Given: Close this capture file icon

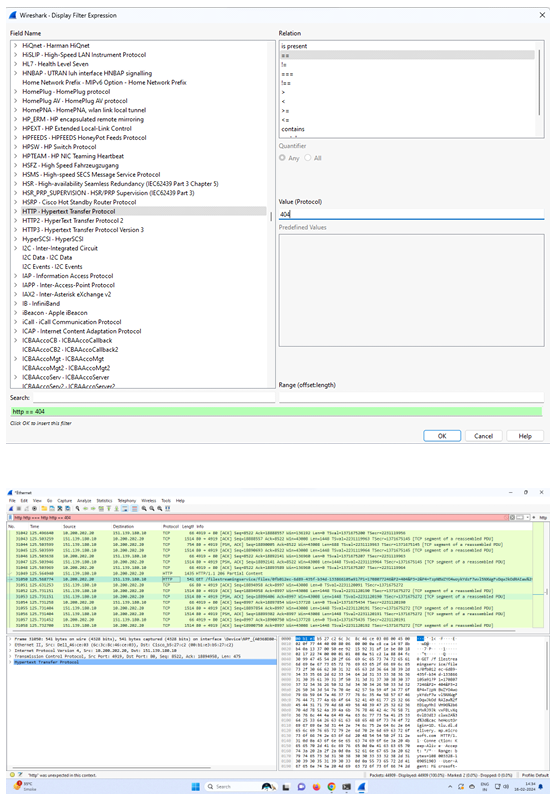Looking at the screenshot, I should click(60, 509).
